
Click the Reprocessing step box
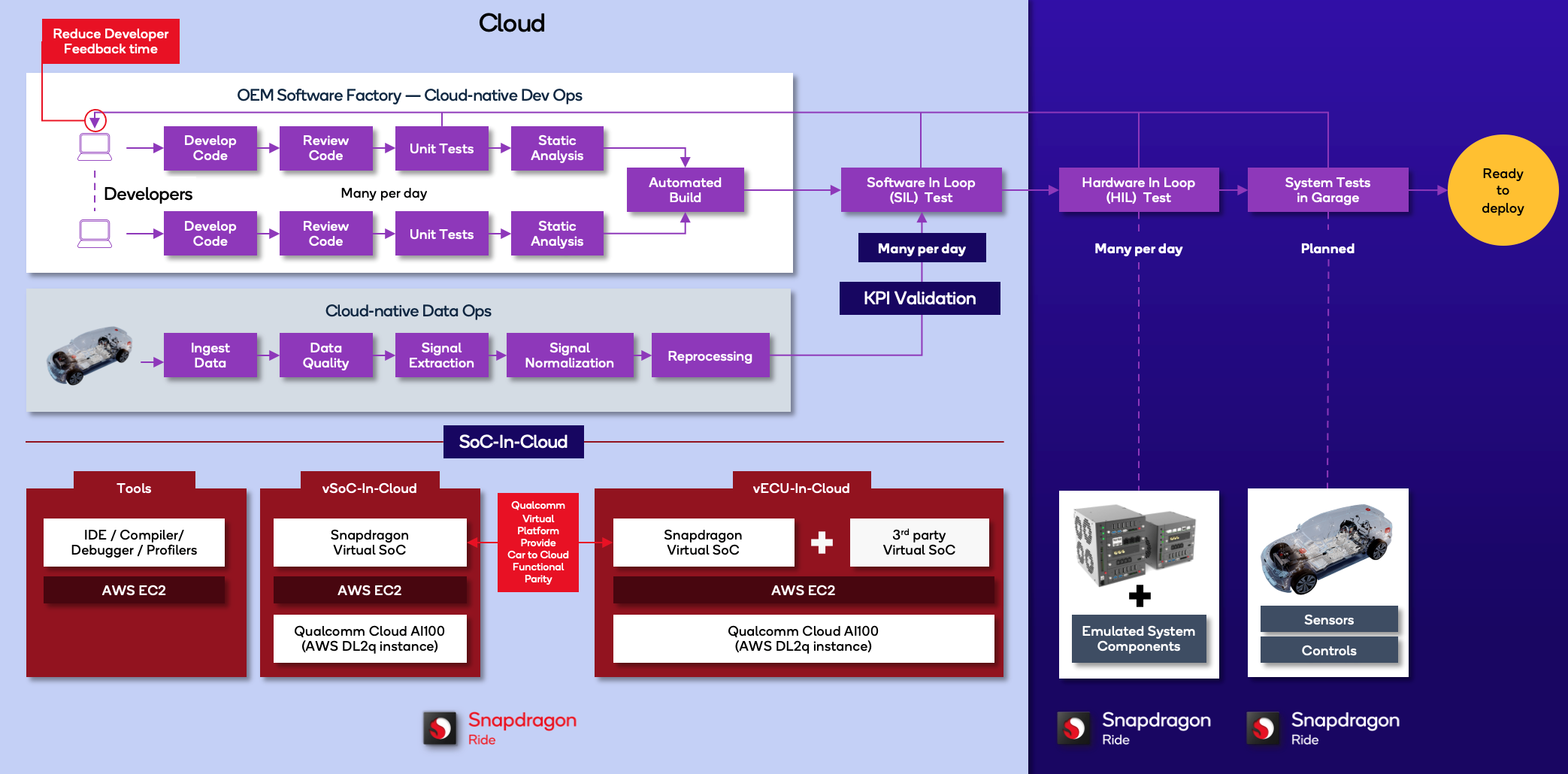710,355
